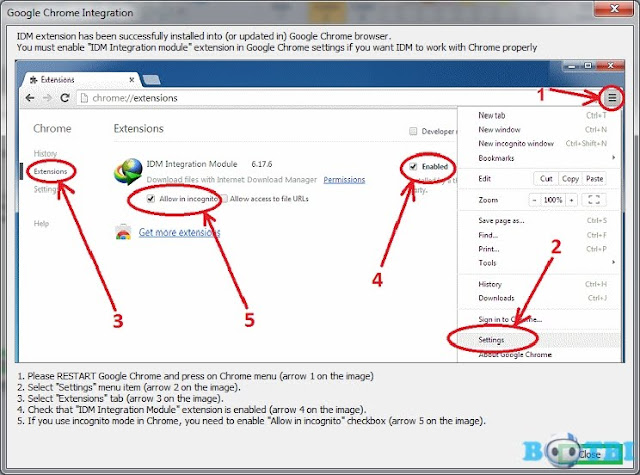Check Allow access to file URLs
The height and width of the screenshot is (475, 640).
(x=224, y=199)
